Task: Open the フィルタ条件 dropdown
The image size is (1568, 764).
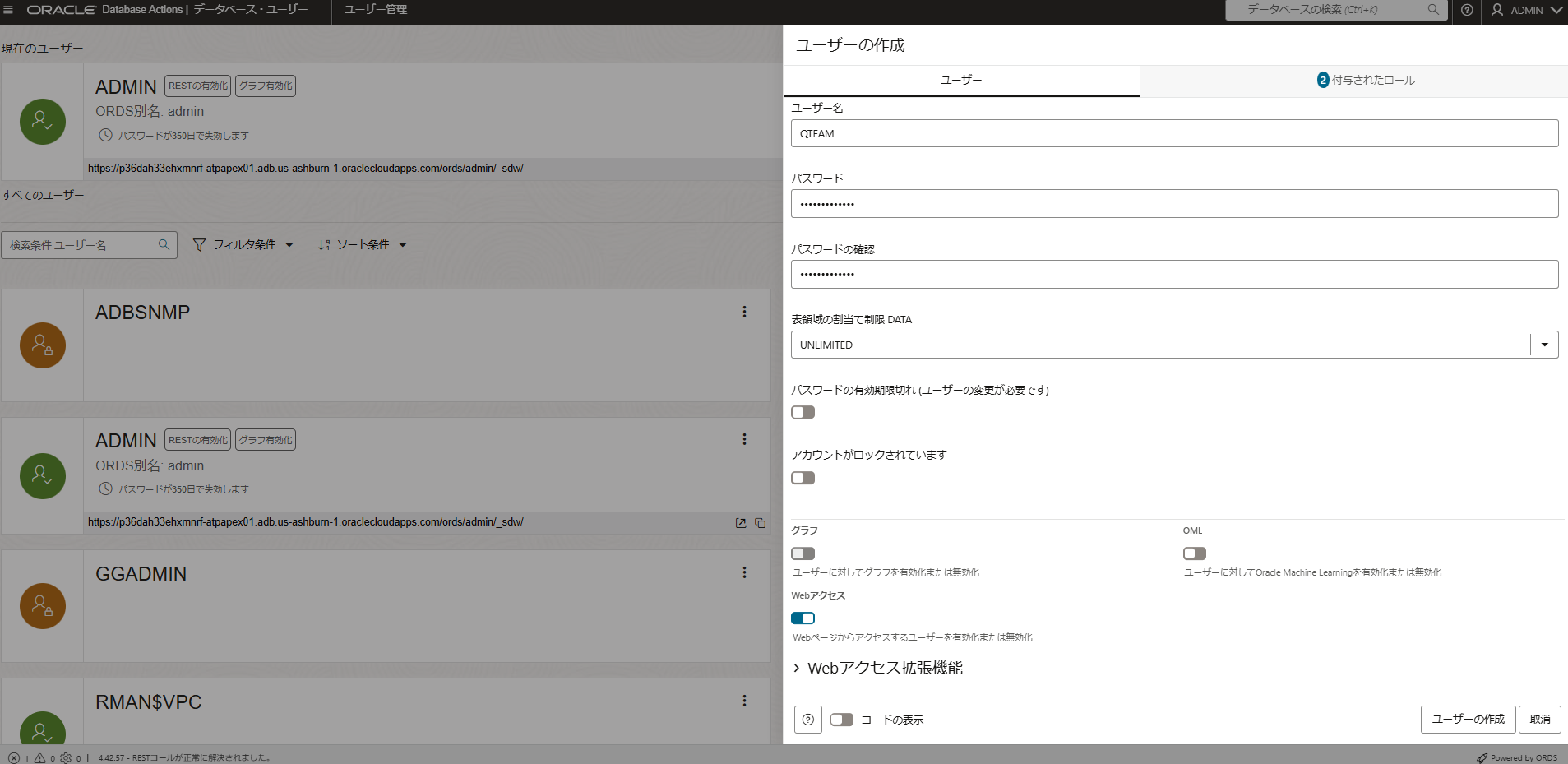Action: [x=243, y=245]
